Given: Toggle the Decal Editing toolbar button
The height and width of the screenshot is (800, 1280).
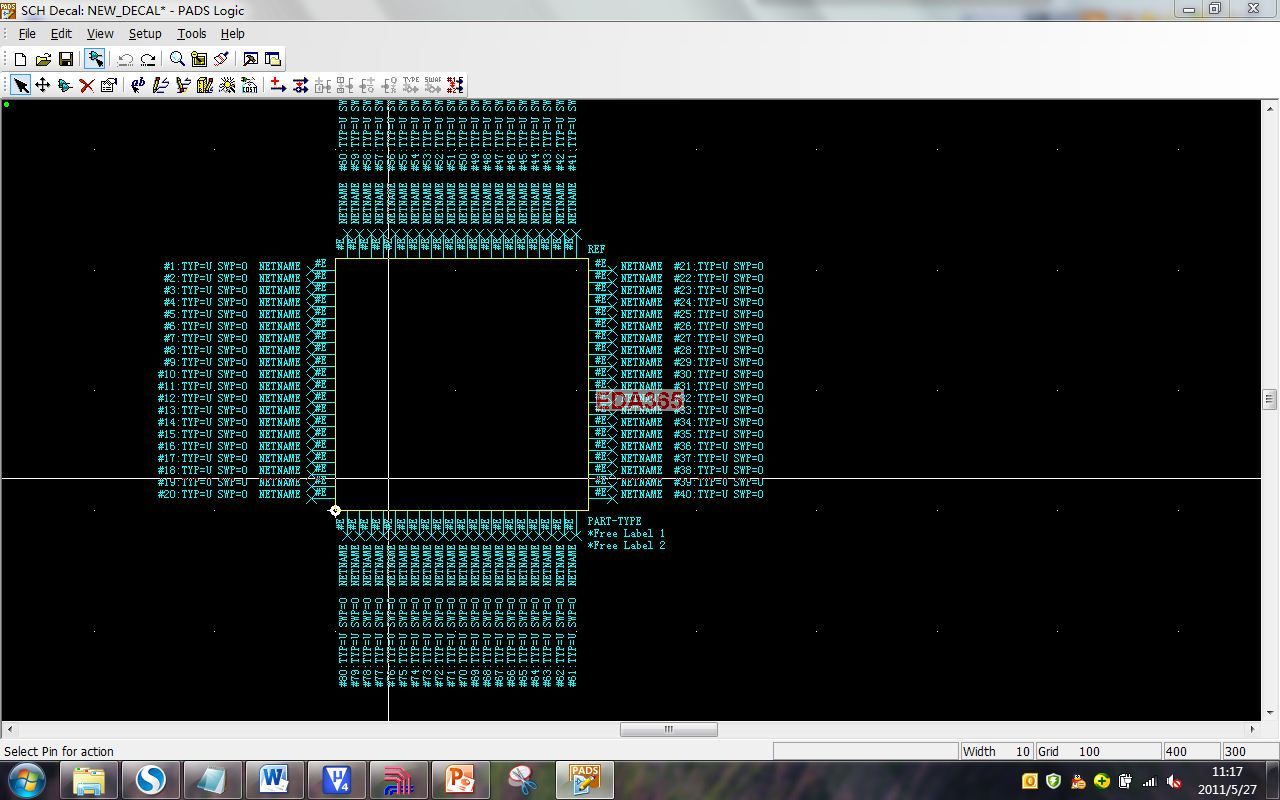Looking at the screenshot, I should tap(95, 59).
